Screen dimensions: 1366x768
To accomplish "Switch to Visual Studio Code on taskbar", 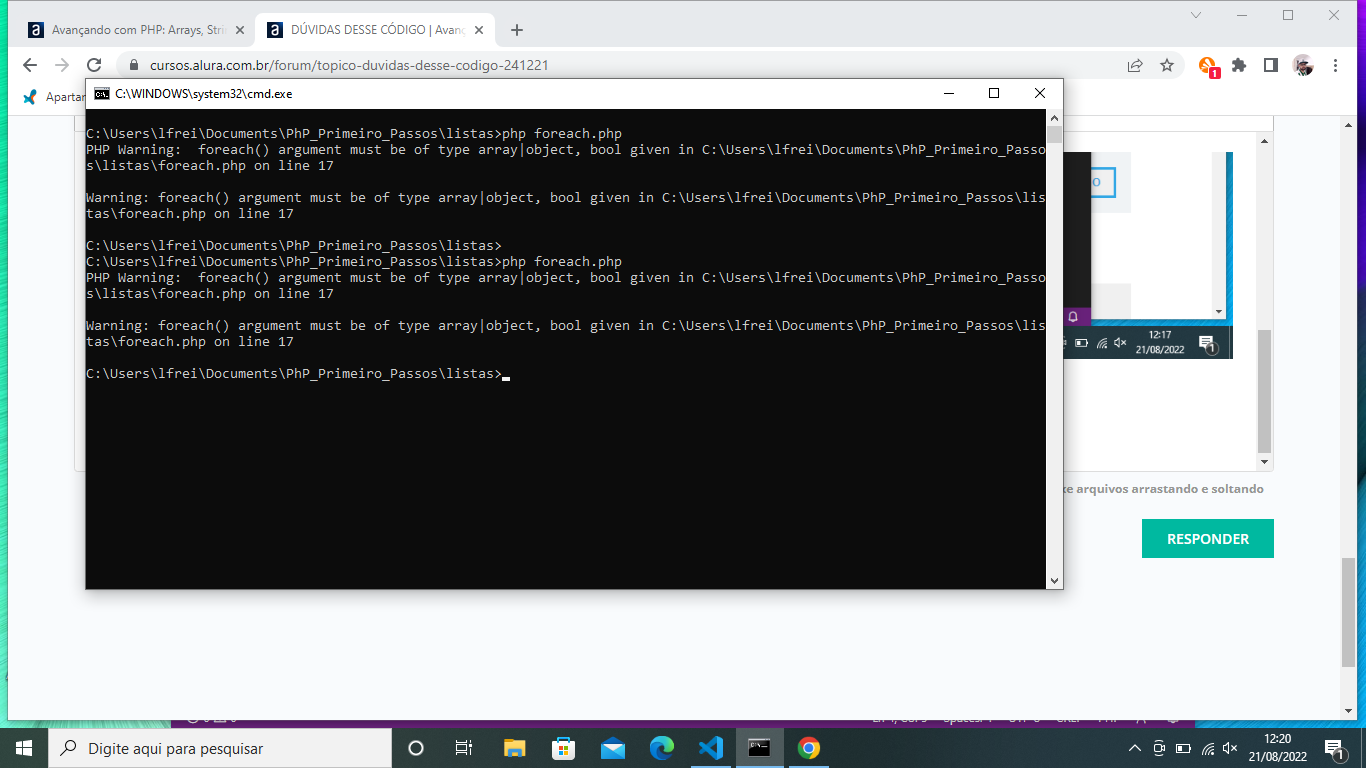I will coord(710,748).
